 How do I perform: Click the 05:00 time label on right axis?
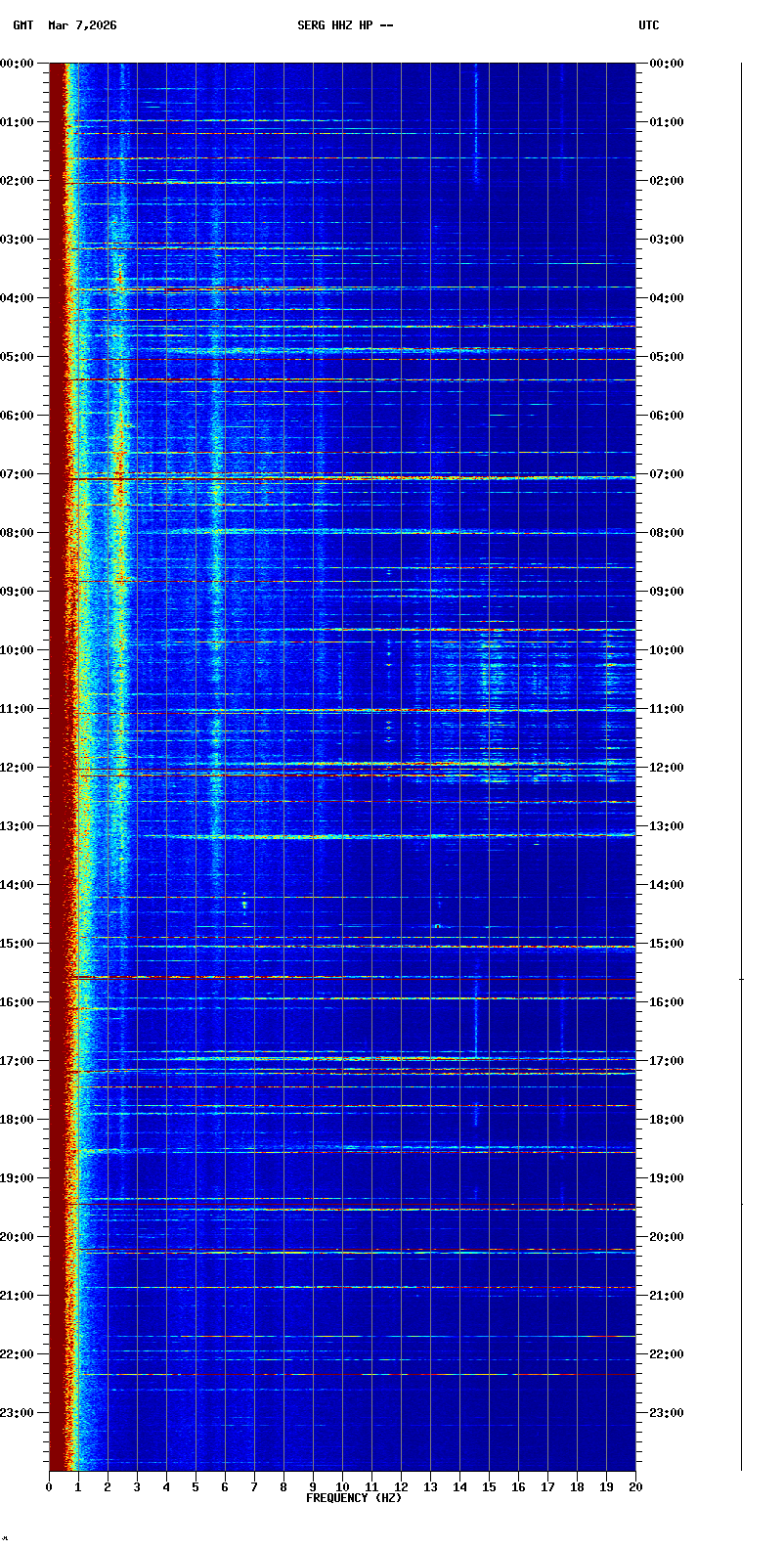(667, 357)
